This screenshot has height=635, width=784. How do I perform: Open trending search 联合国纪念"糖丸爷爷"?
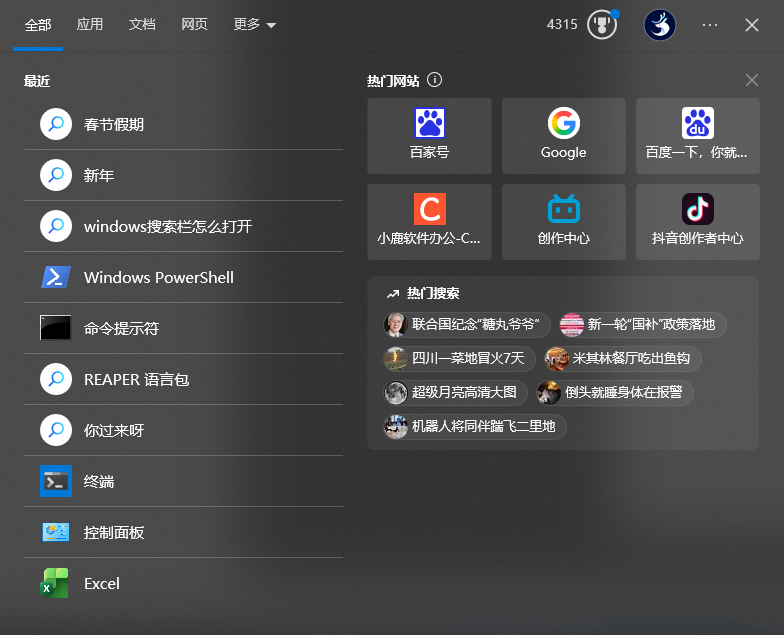click(x=466, y=324)
